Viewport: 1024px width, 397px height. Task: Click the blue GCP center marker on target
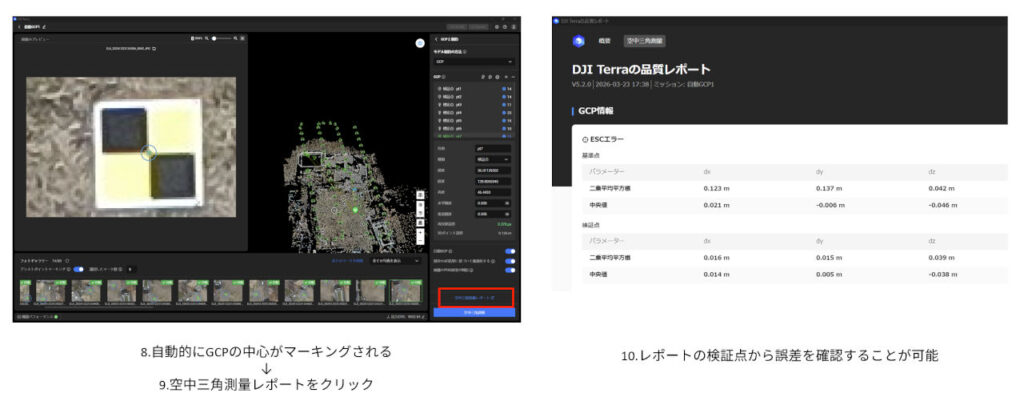pyautogui.click(x=149, y=153)
